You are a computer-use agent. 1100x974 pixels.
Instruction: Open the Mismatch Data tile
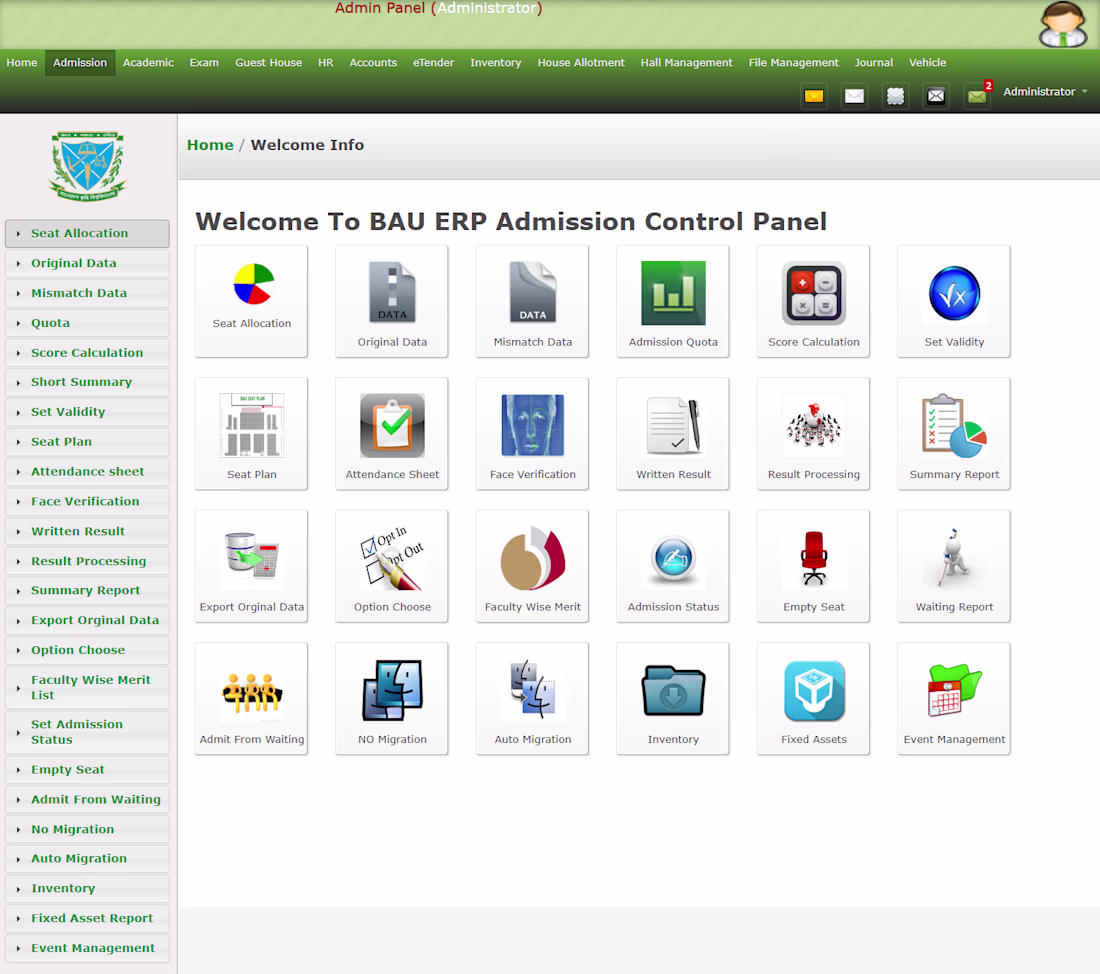(x=532, y=301)
